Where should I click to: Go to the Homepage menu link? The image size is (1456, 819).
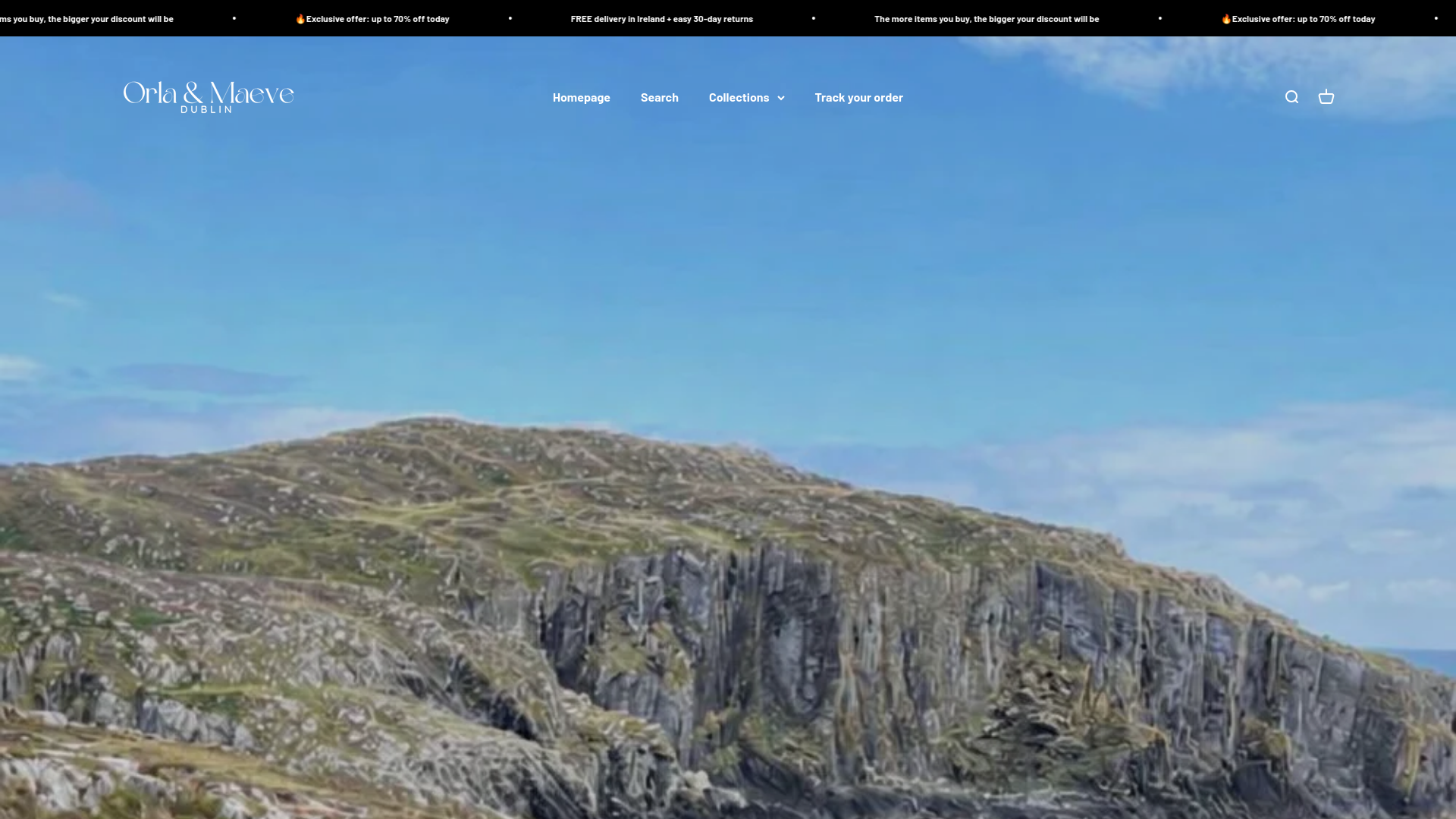tap(581, 97)
